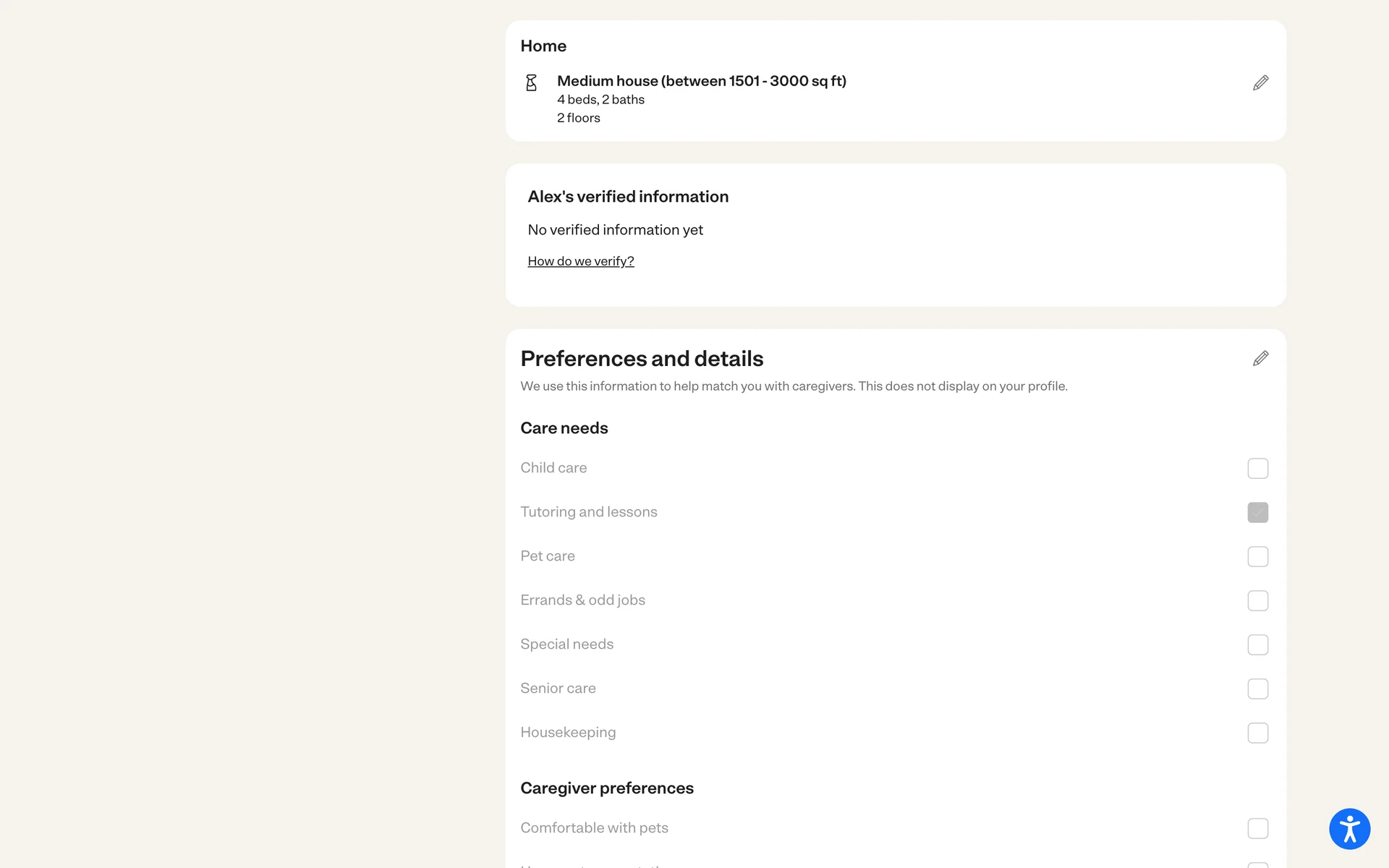Click the Alex's verified information heading
This screenshot has height=868, width=1389.
pyautogui.click(x=628, y=197)
